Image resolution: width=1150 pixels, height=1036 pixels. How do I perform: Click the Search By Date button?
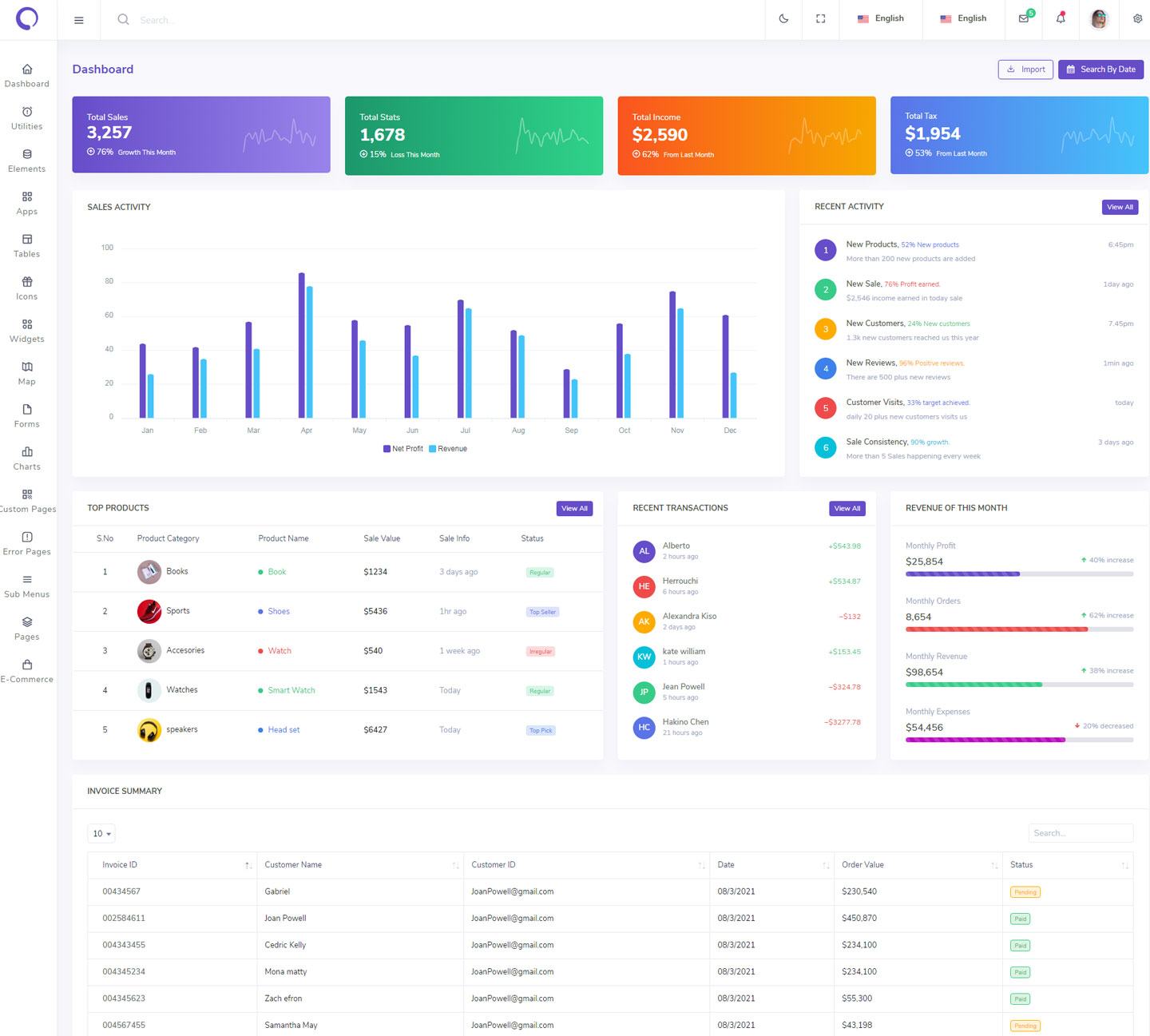1100,69
